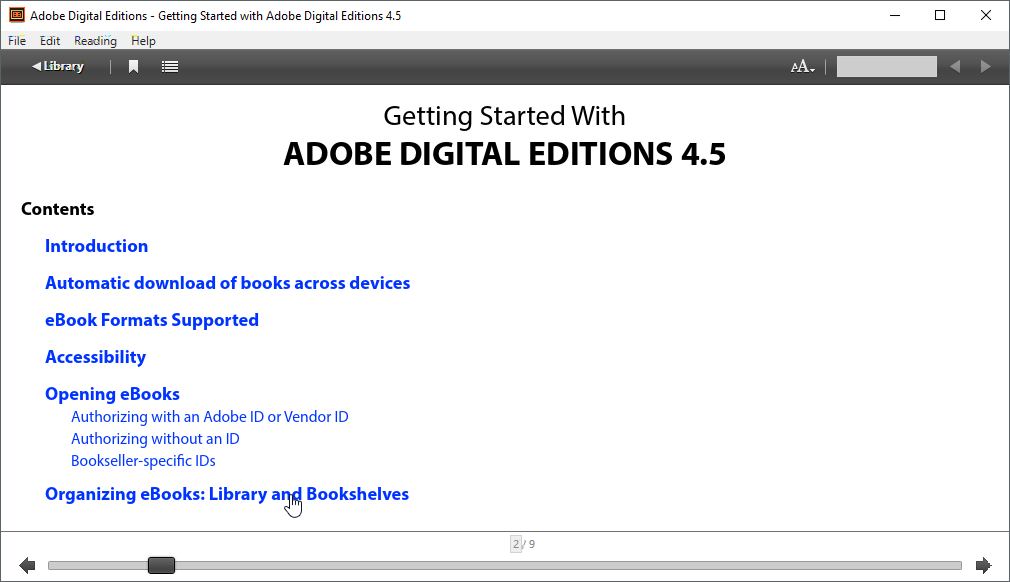Jump to eBook Formats Supported section

tap(152, 320)
